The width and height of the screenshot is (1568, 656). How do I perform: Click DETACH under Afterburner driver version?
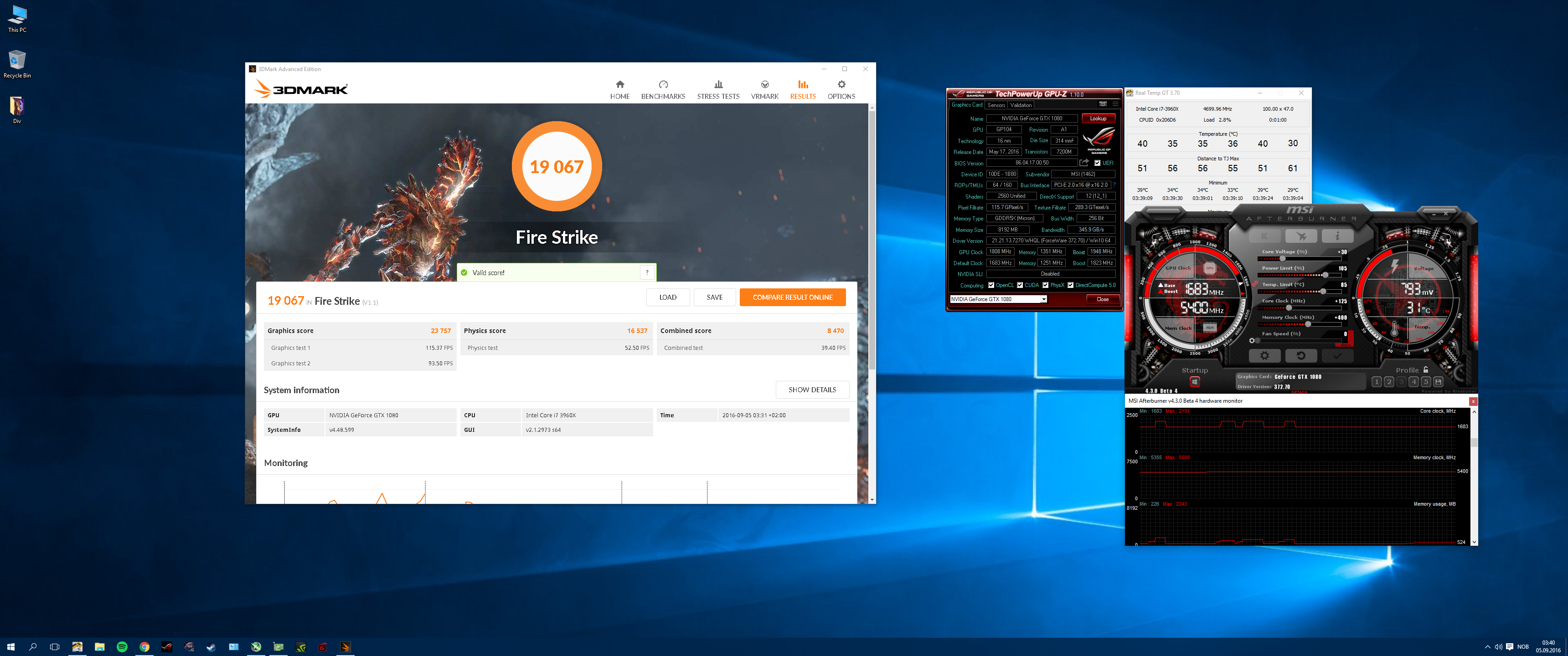pos(1300,392)
